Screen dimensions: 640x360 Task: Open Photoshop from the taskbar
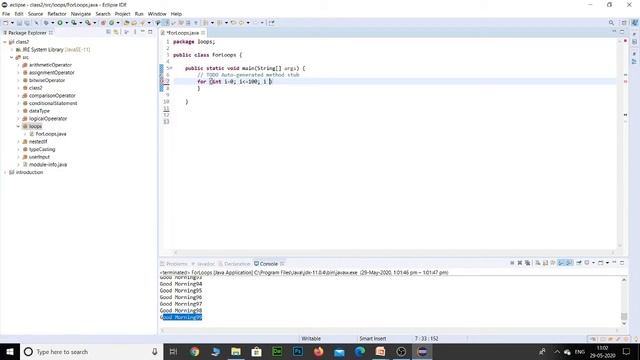click(x=298, y=351)
